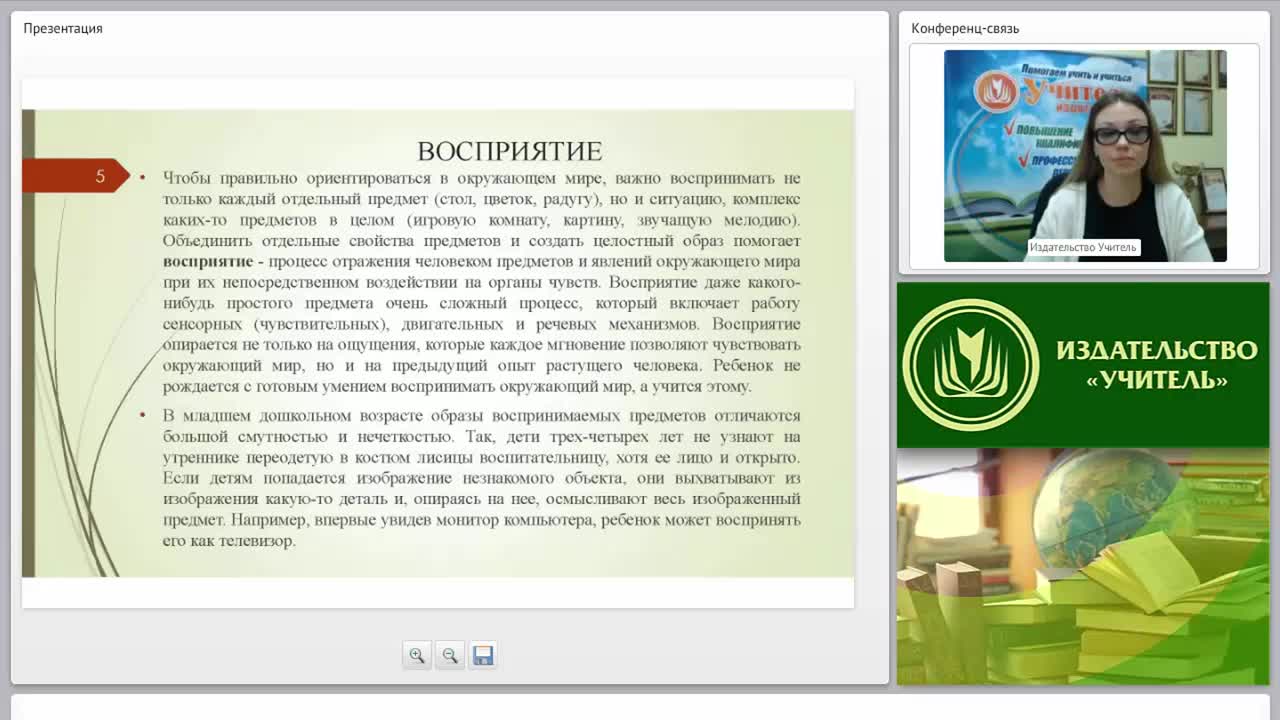Click the Издательство «Учитель» logo banner
This screenshot has height=720, width=1280.
(1083, 365)
